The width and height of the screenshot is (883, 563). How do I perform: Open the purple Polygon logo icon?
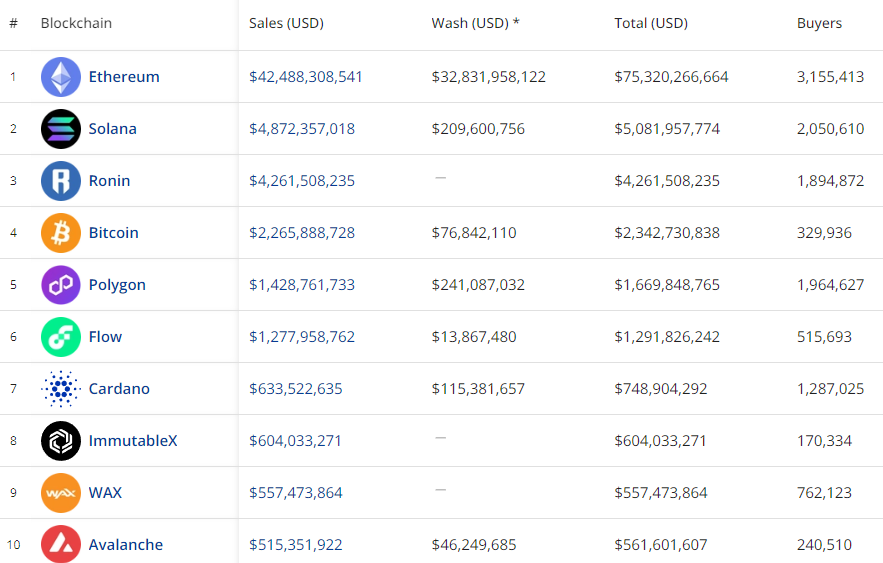click(x=61, y=285)
